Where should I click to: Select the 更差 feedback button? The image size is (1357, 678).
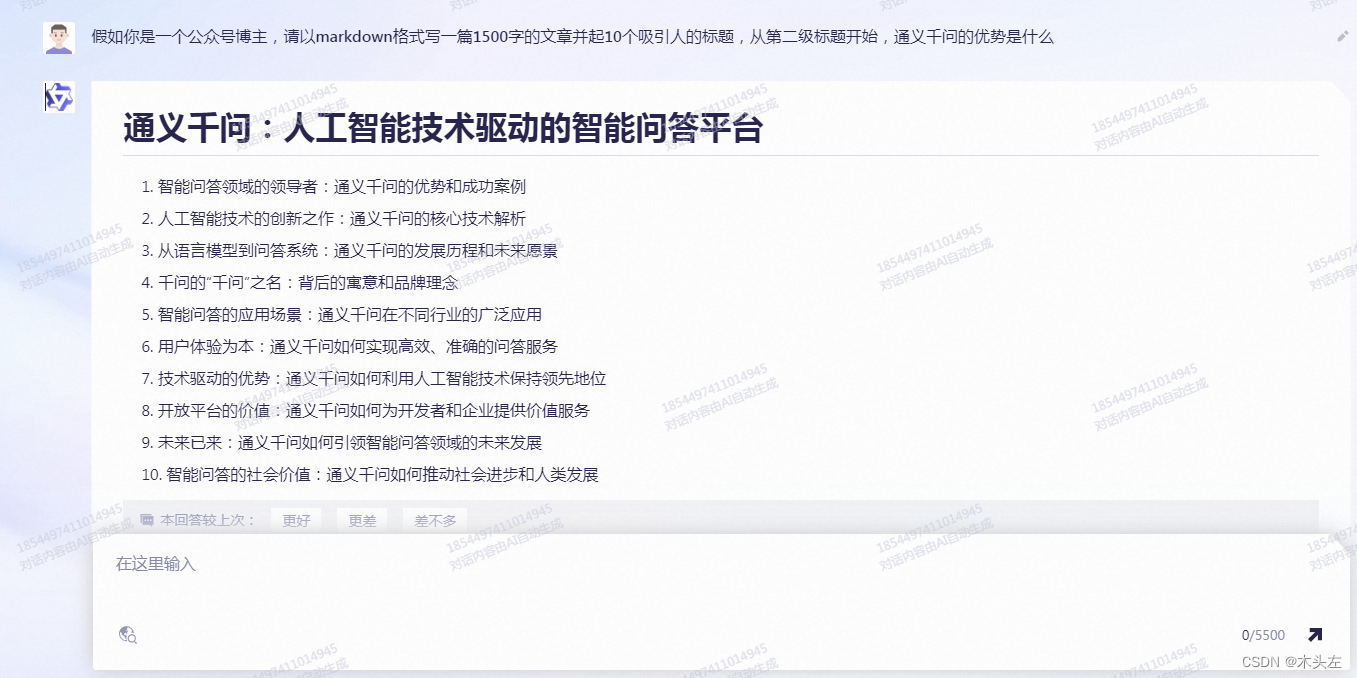tap(361, 520)
